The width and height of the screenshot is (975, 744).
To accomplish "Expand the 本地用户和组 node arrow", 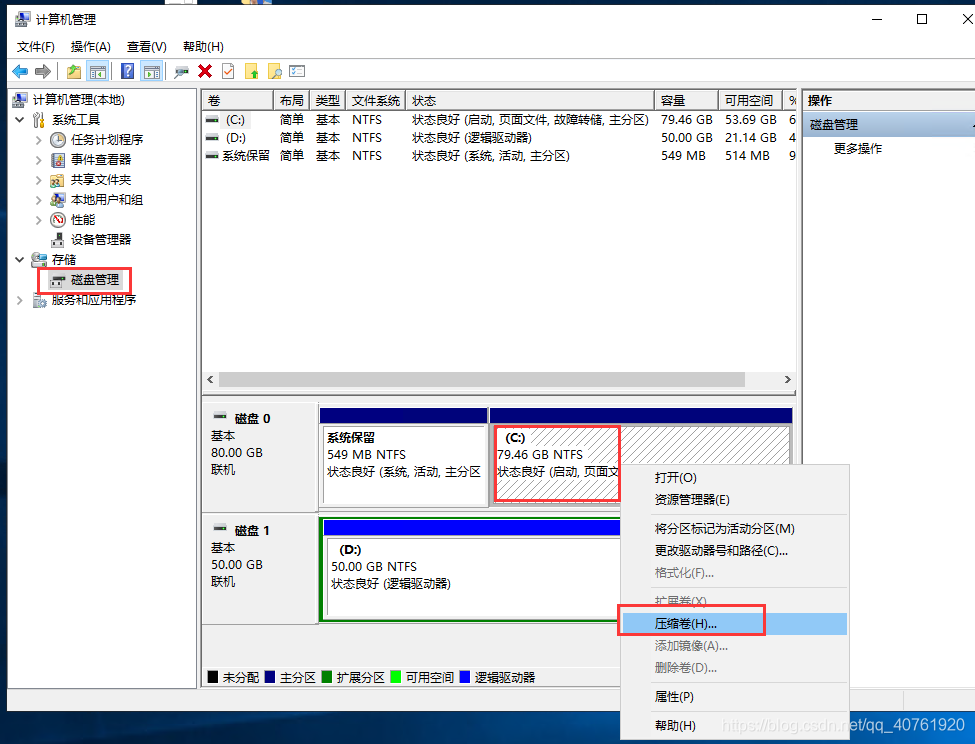I will [x=39, y=200].
